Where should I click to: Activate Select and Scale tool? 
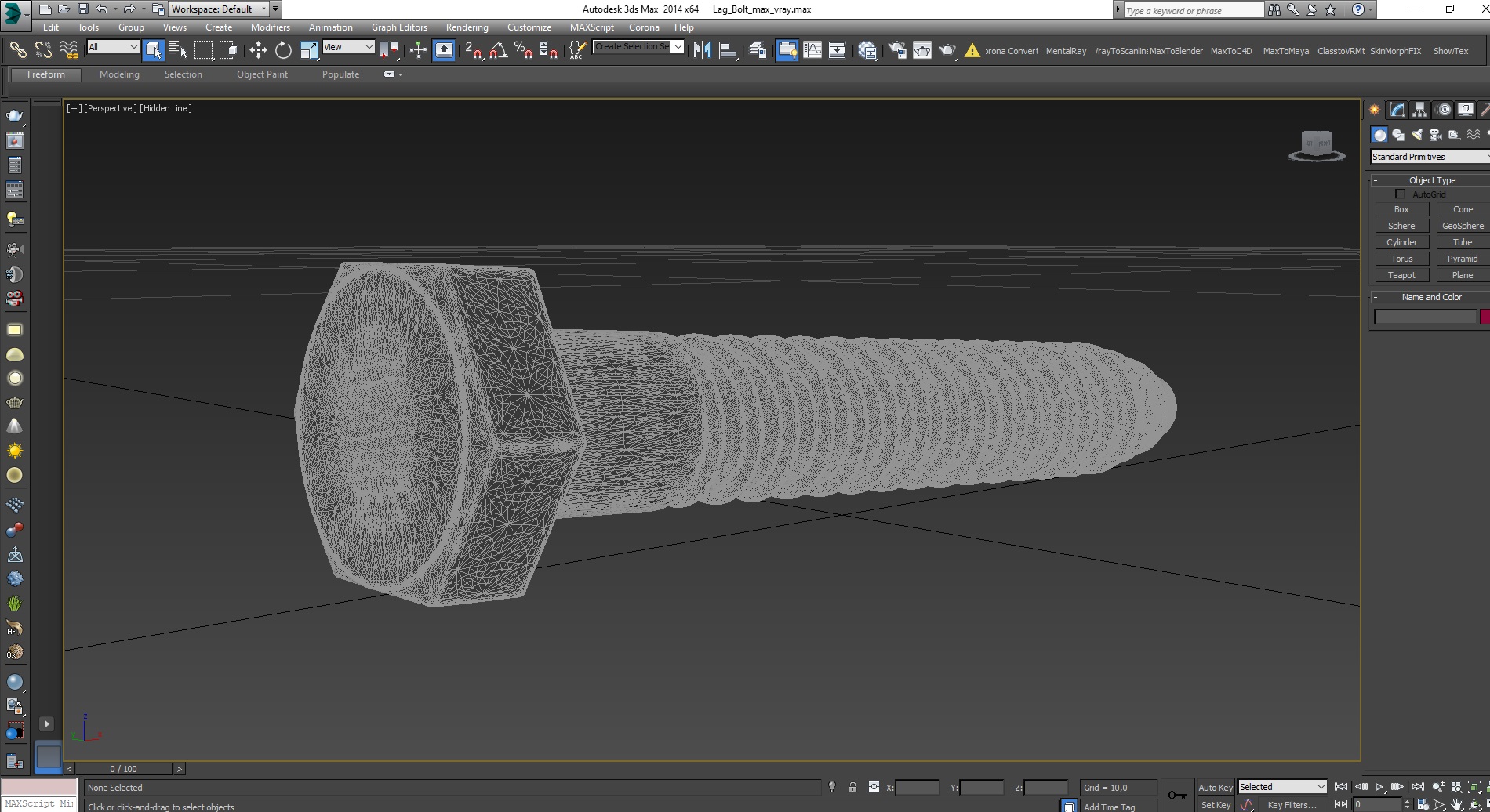309,50
